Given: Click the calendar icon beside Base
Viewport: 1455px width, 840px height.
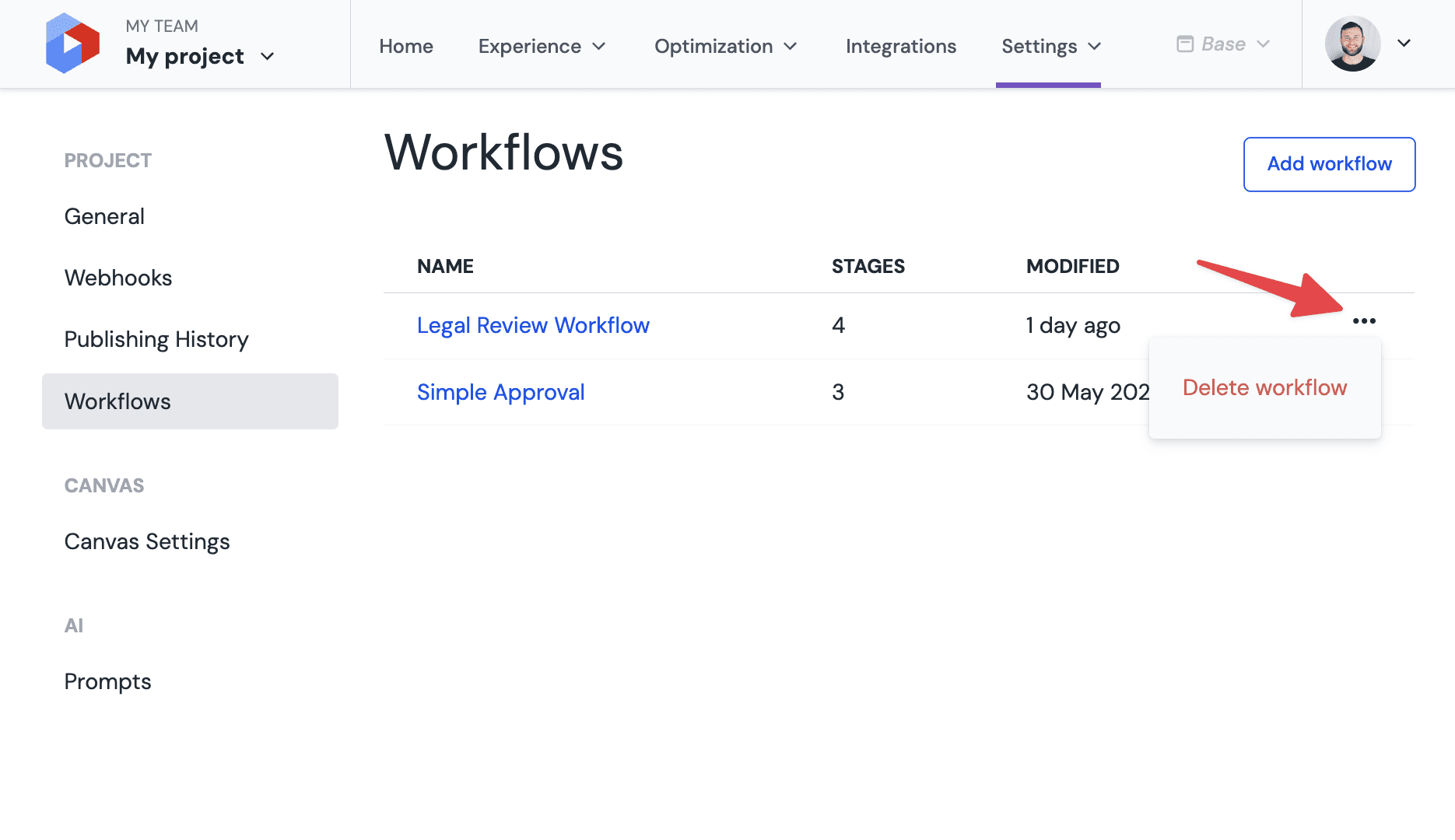Looking at the screenshot, I should click(x=1184, y=44).
